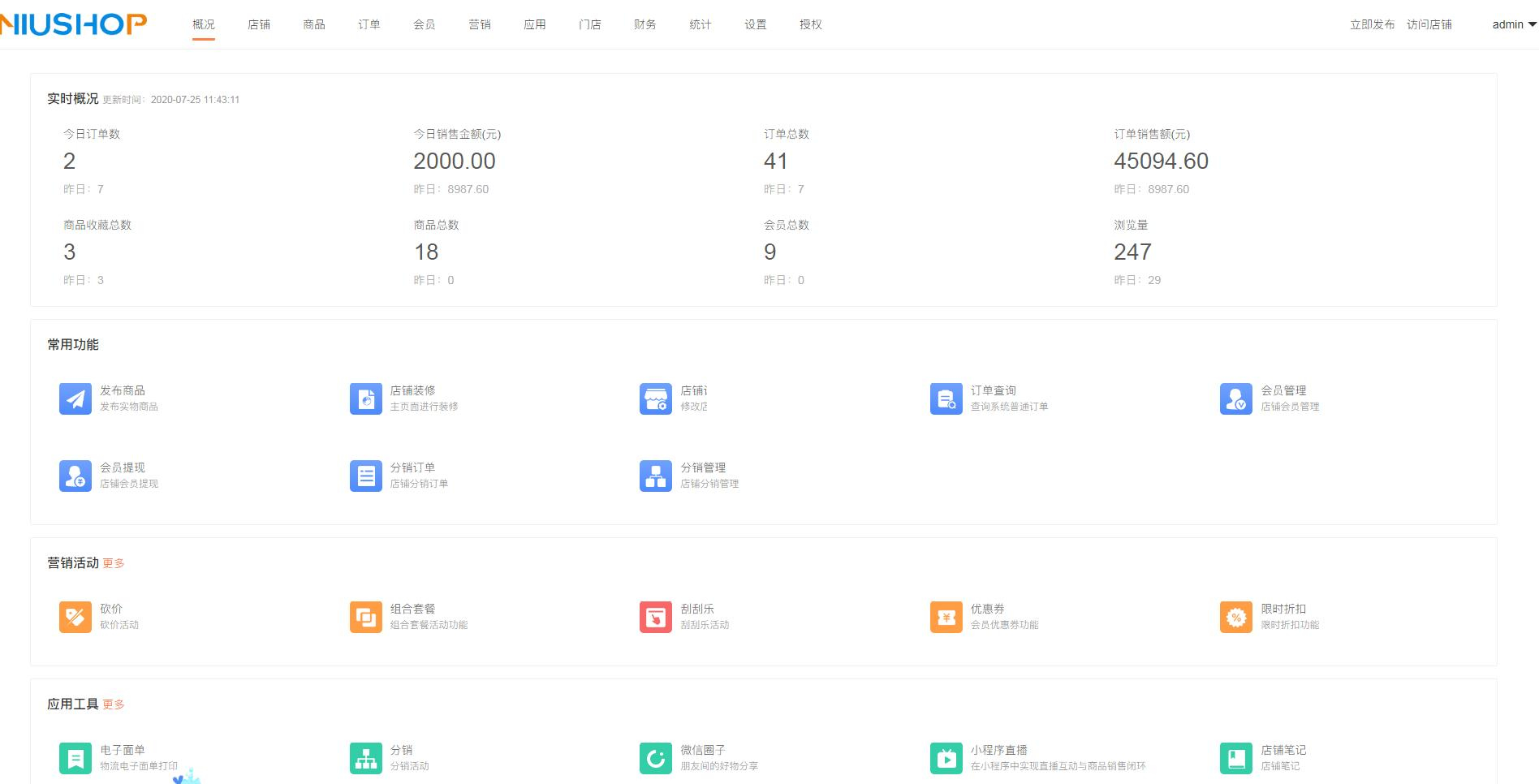Open the 设置 settings menu
The width and height of the screenshot is (1539, 784).
(x=753, y=24)
